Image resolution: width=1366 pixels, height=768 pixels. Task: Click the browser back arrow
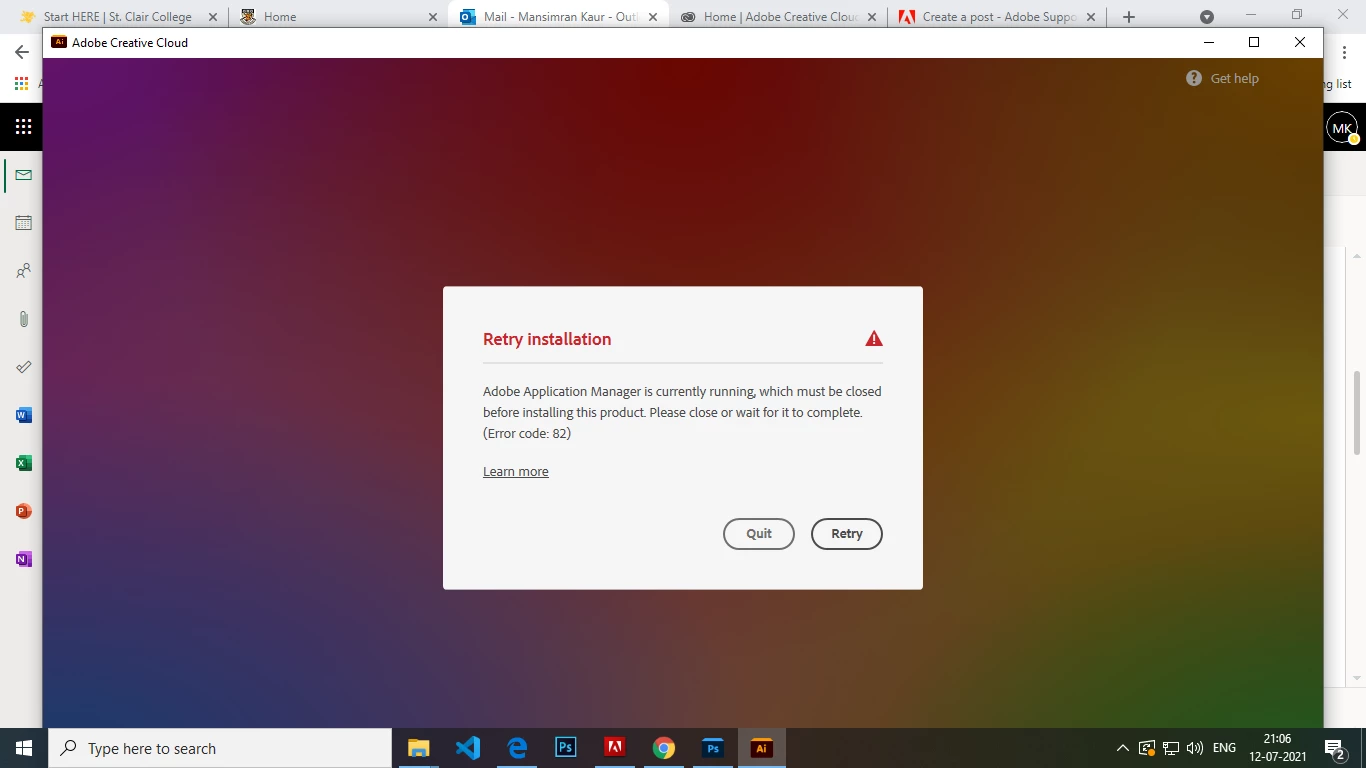(21, 52)
